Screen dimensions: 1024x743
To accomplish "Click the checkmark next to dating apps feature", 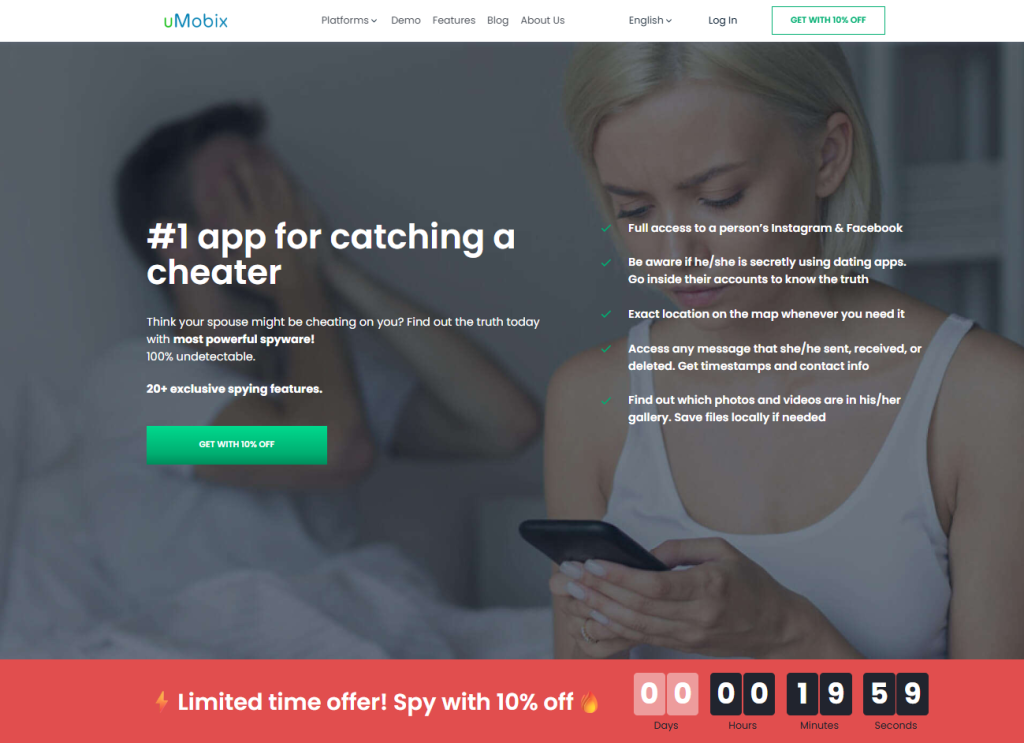I will click(x=606, y=262).
